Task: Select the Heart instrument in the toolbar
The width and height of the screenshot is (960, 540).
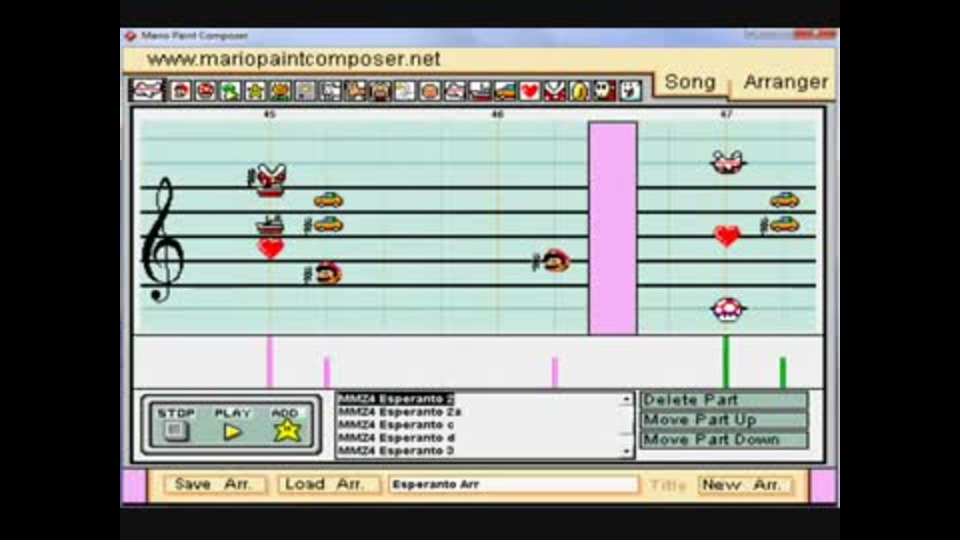Action: pos(530,91)
